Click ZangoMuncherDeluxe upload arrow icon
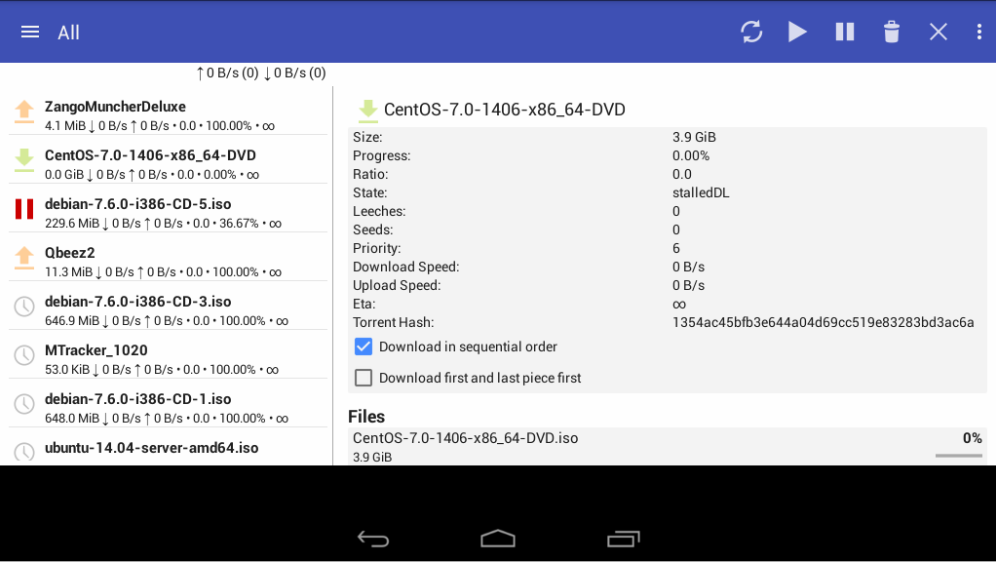Screen dimensions: 996x562 pos(24,112)
